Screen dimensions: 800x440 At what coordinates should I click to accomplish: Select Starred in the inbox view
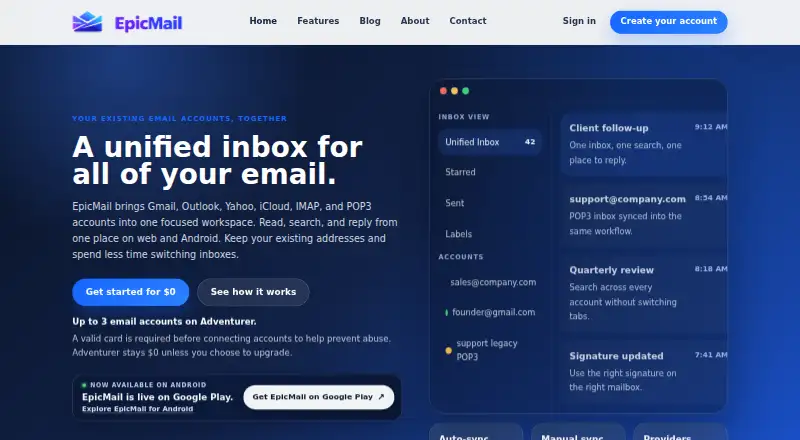pyautogui.click(x=490, y=172)
